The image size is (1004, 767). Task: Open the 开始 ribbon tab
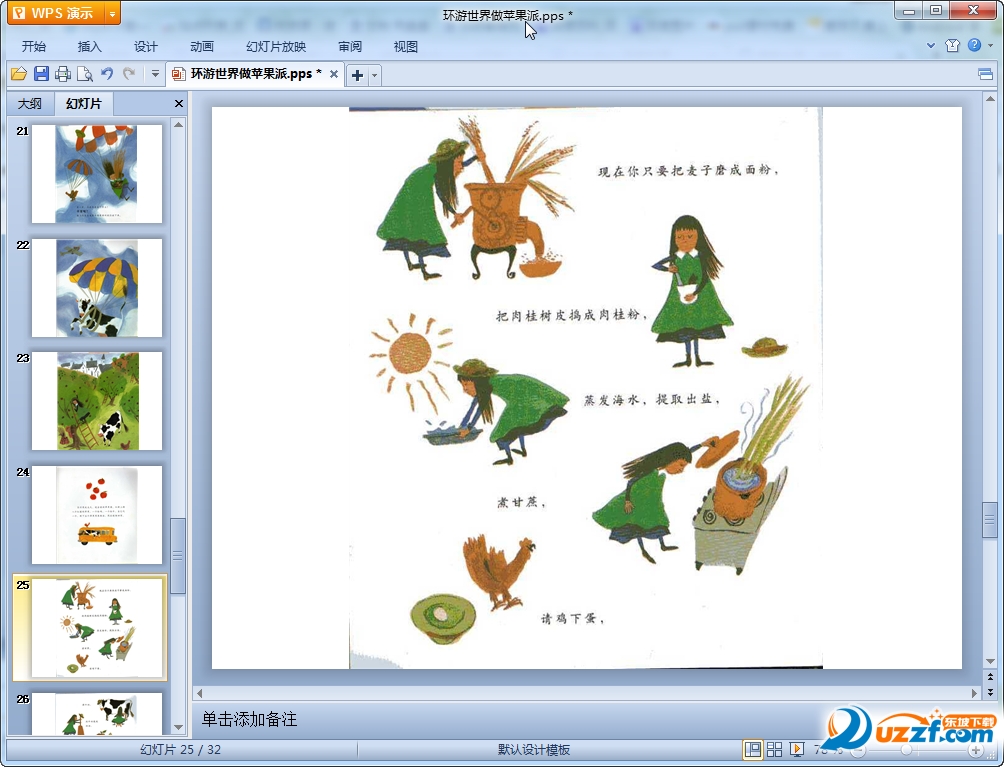click(x=34, y=47)
